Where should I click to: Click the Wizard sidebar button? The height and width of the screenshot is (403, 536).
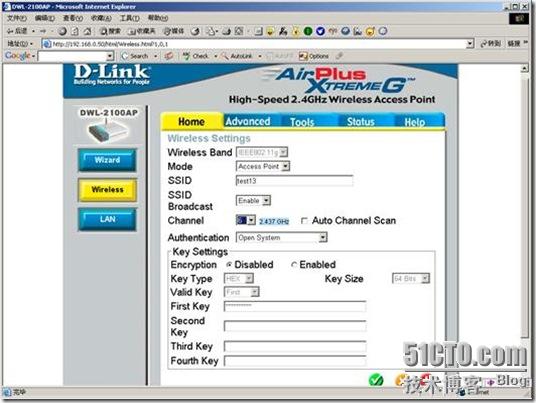point(107,160)
